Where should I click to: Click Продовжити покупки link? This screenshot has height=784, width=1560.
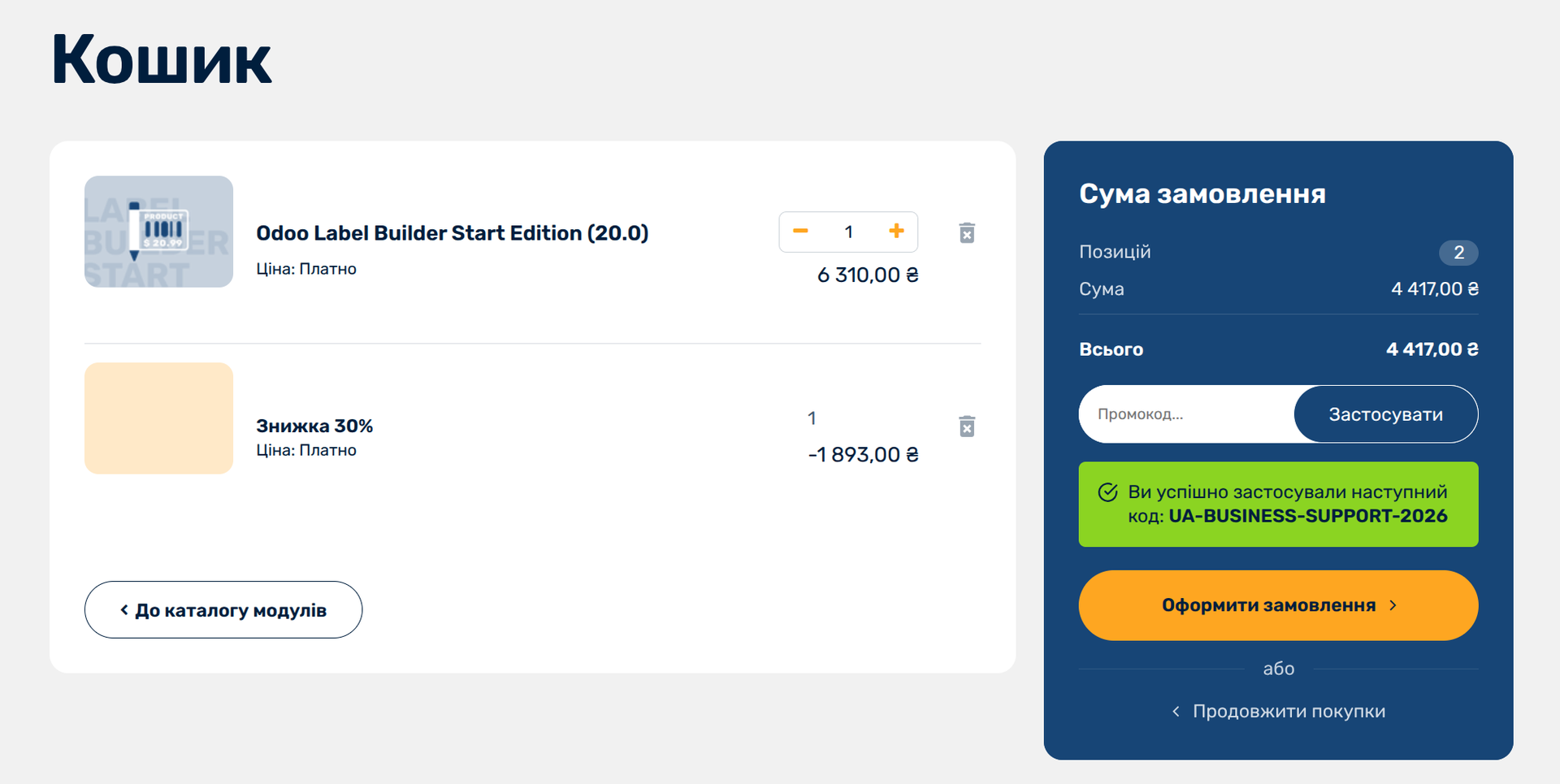[1278, 711]
